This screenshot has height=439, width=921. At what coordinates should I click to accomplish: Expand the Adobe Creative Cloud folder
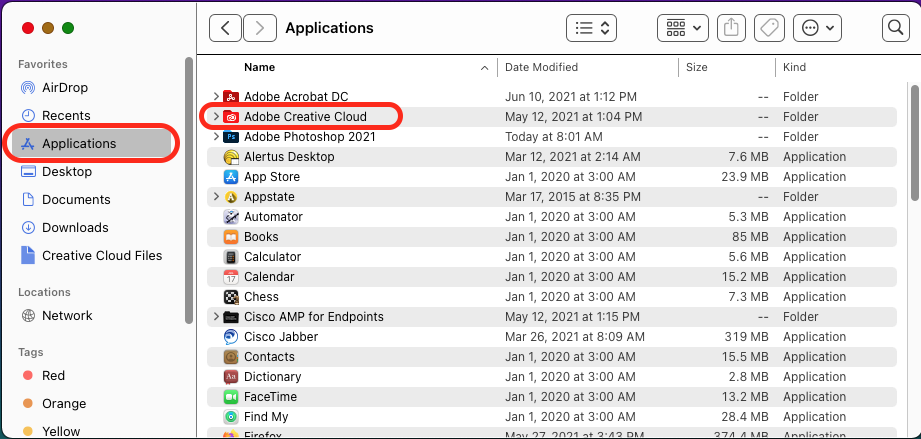[216, 116]
